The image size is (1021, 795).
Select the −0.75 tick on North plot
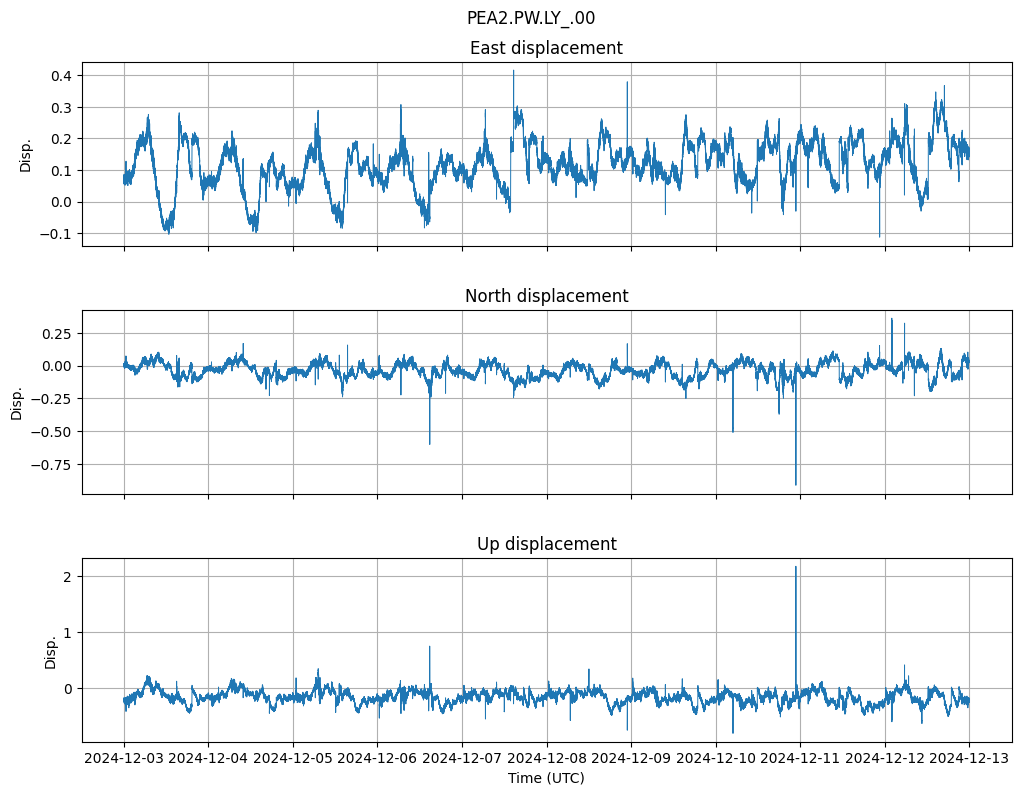point(52,464)
